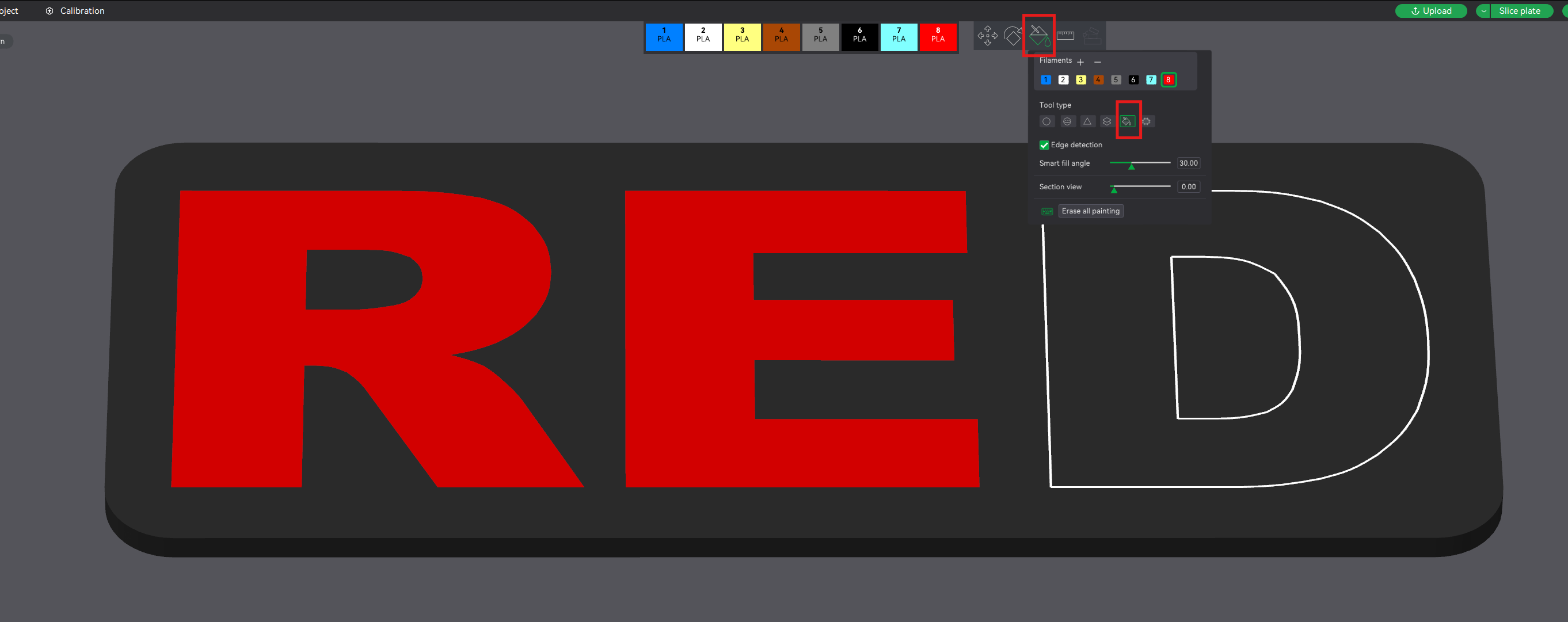Choose the Gap fill tool type

1146,122
